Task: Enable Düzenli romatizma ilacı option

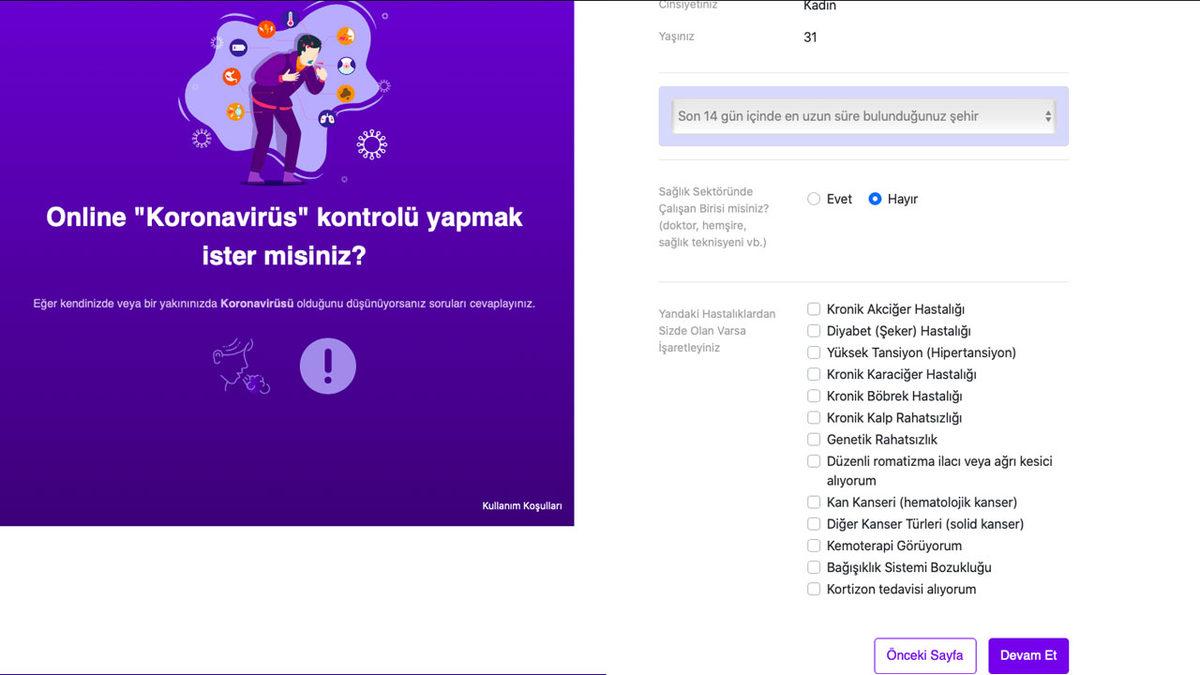Action: click(814, 461)
